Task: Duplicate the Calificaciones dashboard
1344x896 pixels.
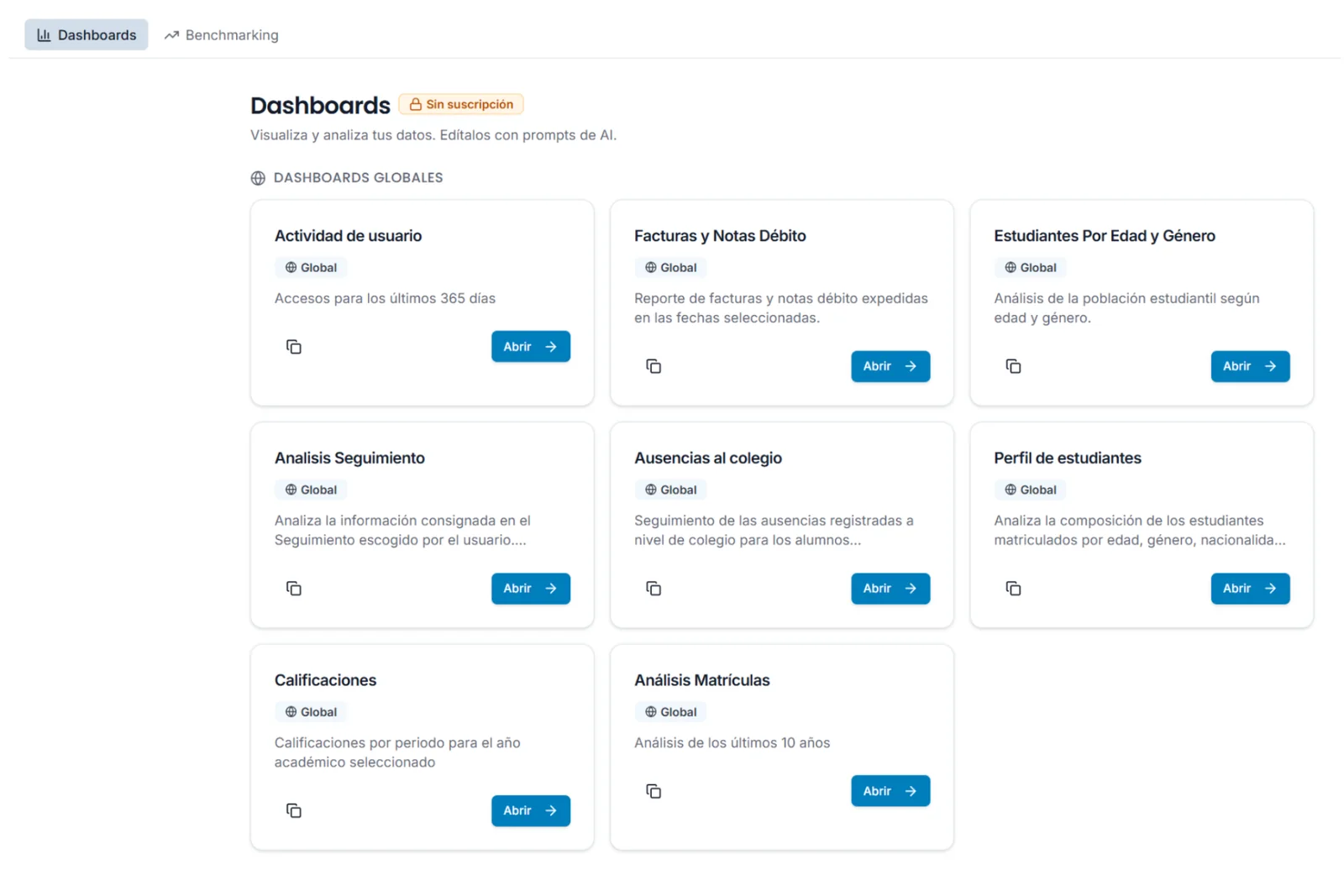Action: (x=293, y=810)
